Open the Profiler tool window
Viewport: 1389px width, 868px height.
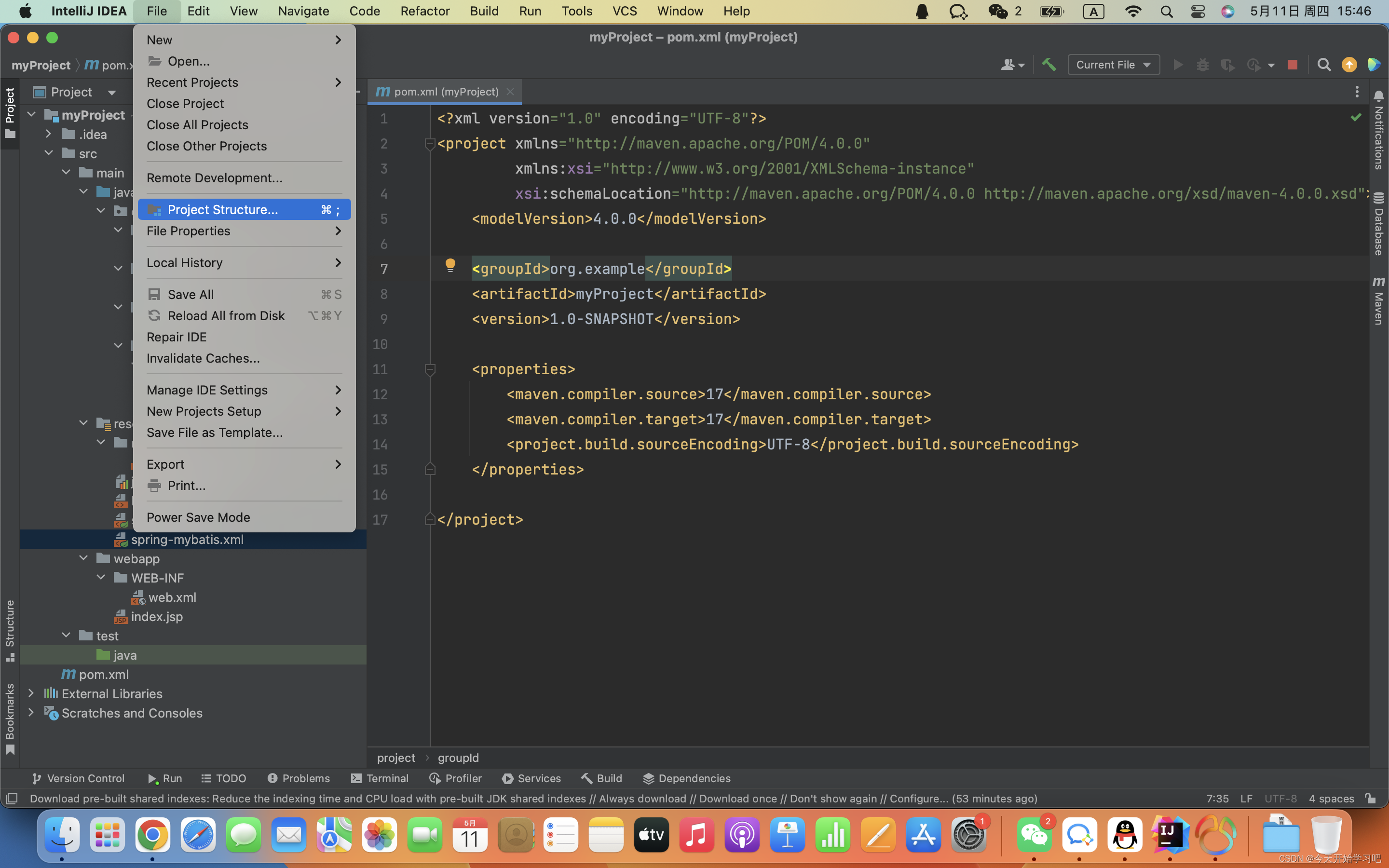(456, 778)
